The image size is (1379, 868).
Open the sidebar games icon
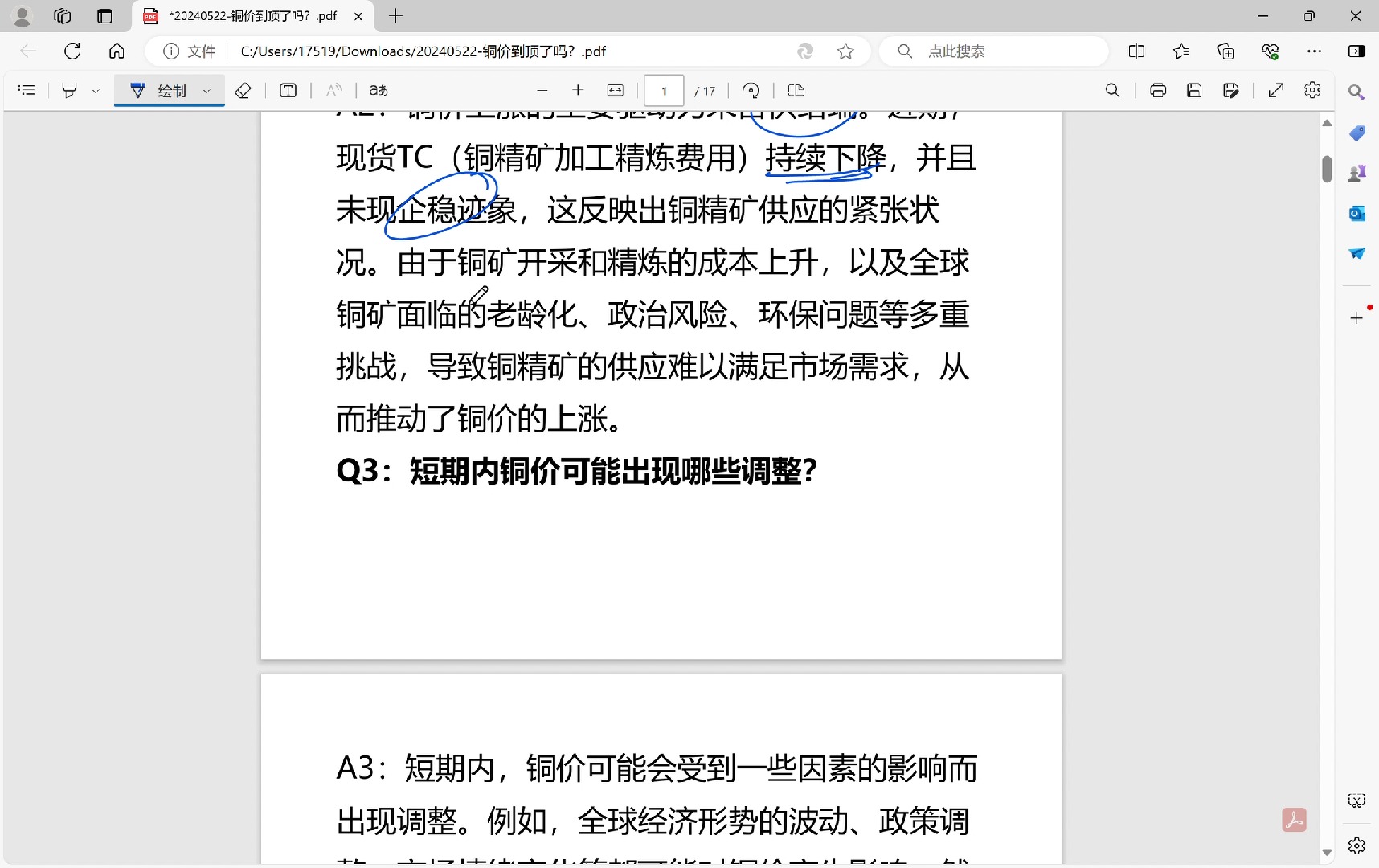click(x=1356, y=173)
